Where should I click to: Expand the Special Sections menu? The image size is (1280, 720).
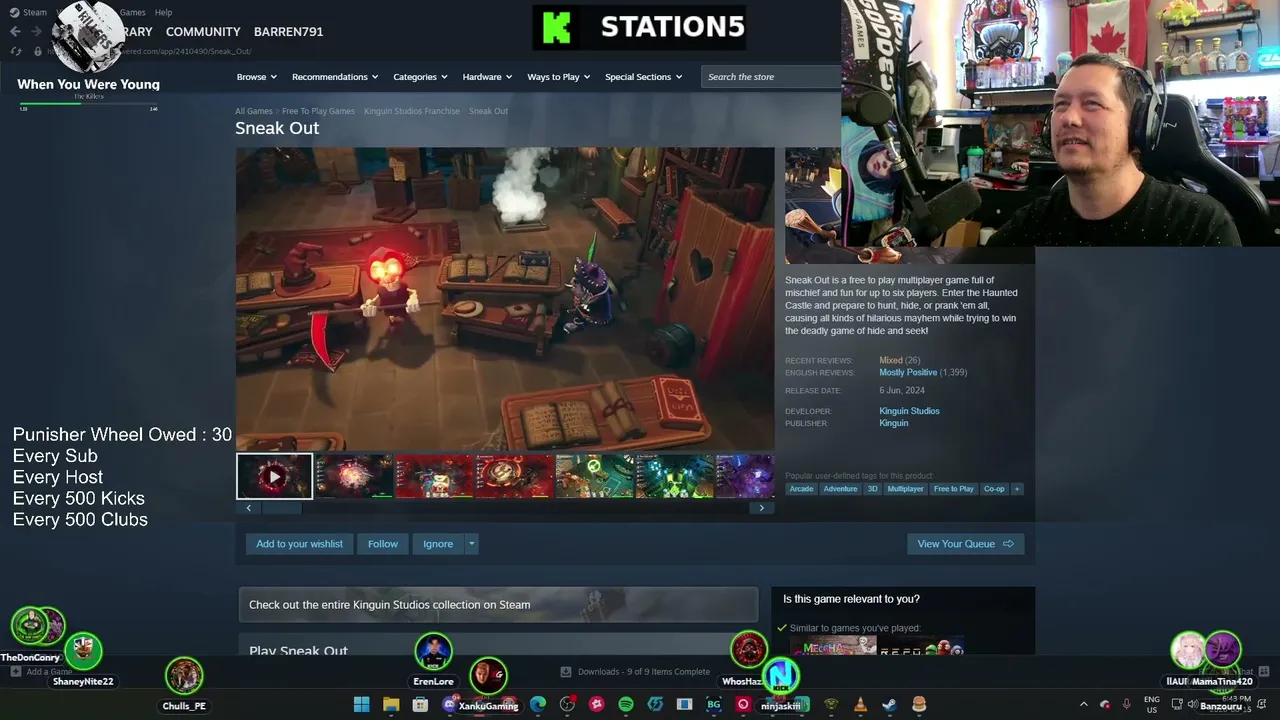click(x=643, y=77)
